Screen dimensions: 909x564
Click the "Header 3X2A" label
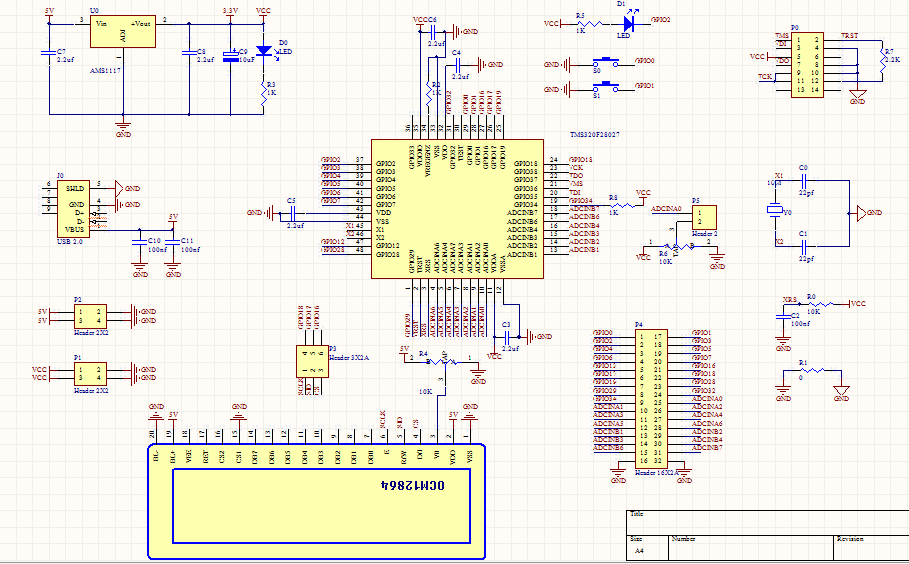[348, 358]
